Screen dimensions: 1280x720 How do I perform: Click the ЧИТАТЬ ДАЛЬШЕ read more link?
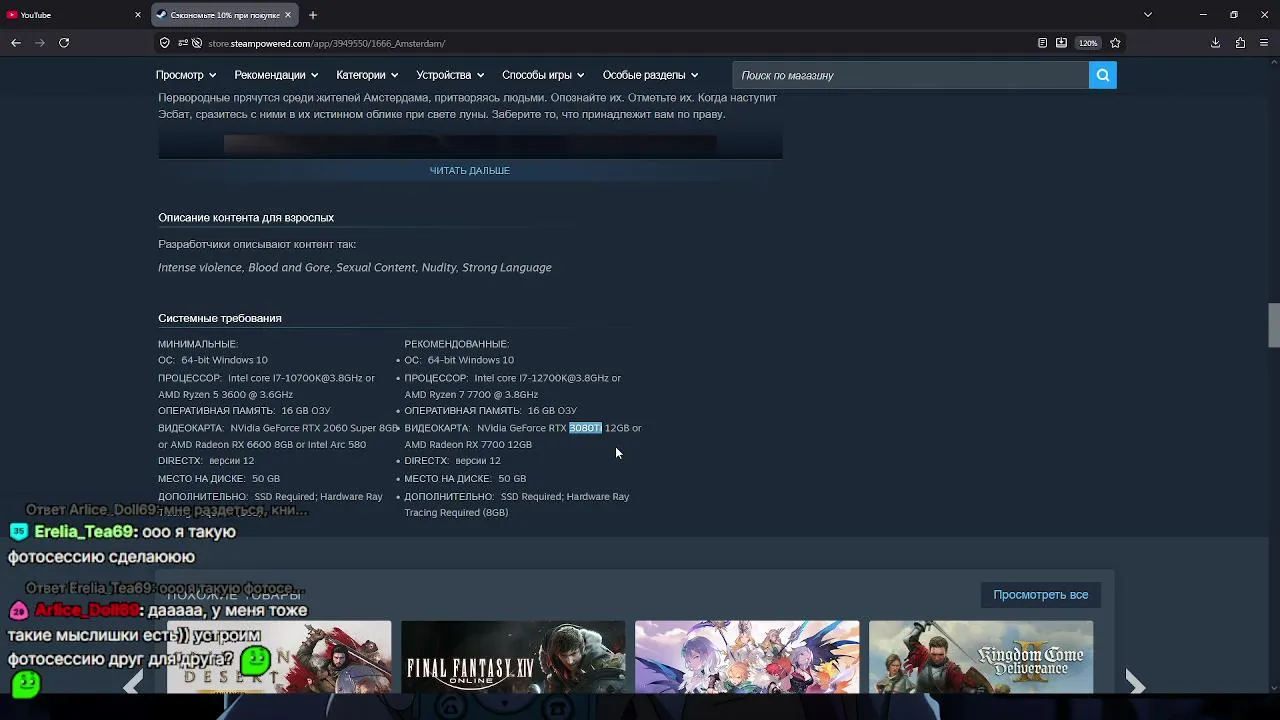(470, 171)
